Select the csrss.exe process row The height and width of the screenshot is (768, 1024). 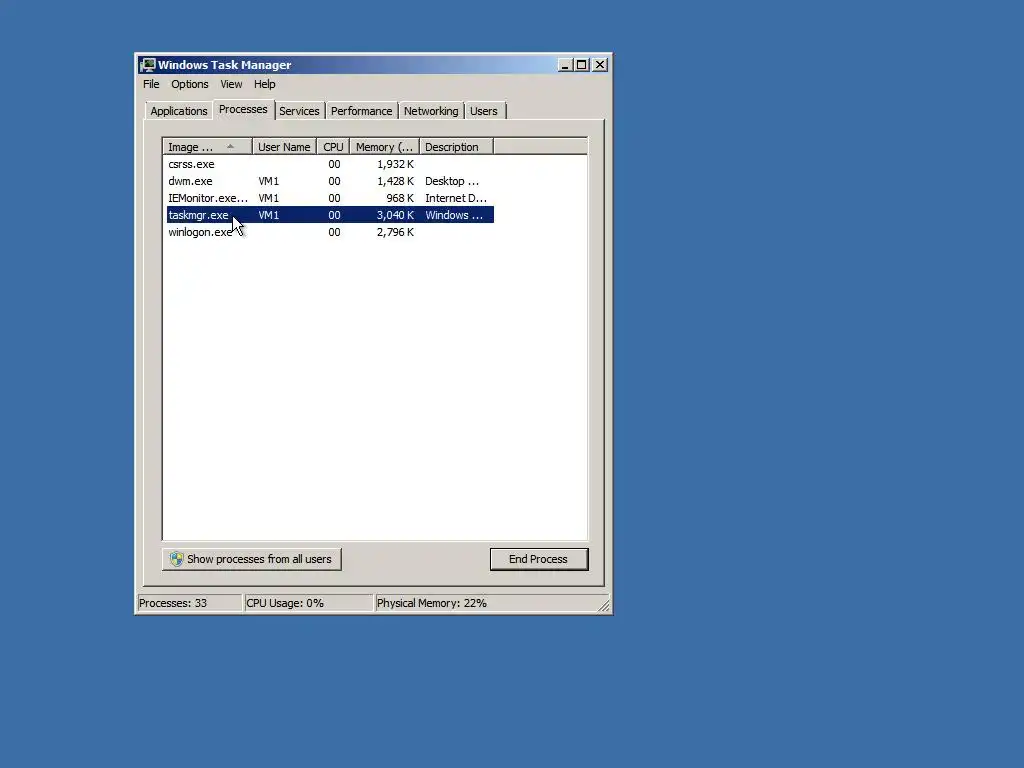point(330,164)
